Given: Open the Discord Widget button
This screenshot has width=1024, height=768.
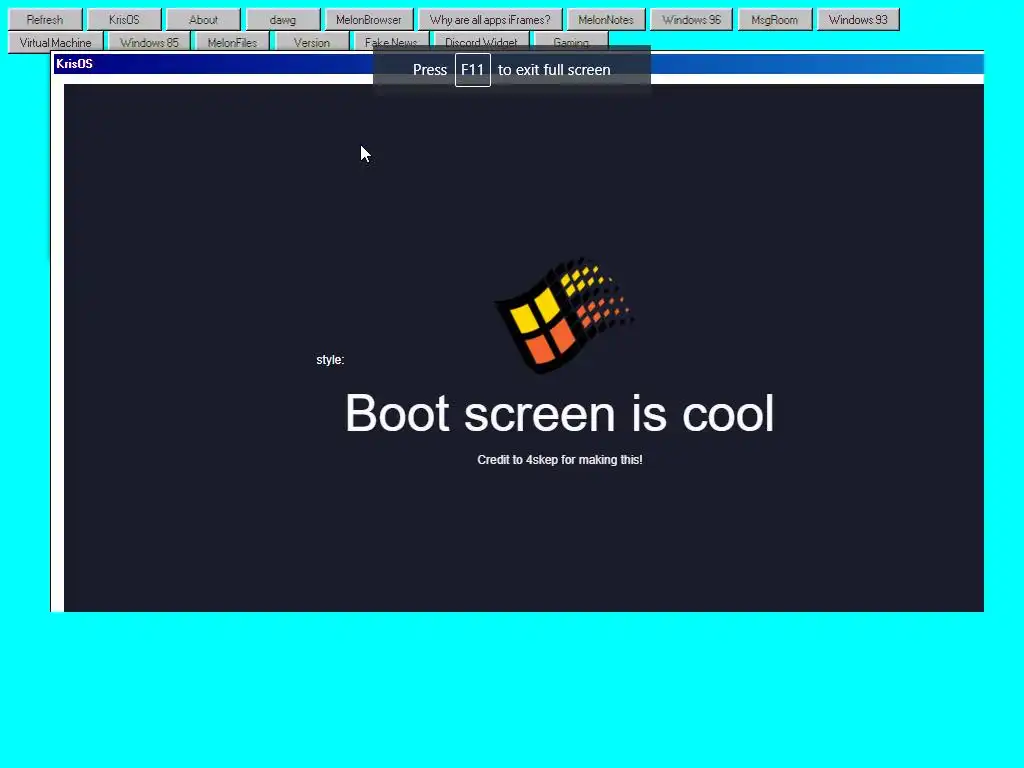Looking at the screenshot, I should coord(481,42).
